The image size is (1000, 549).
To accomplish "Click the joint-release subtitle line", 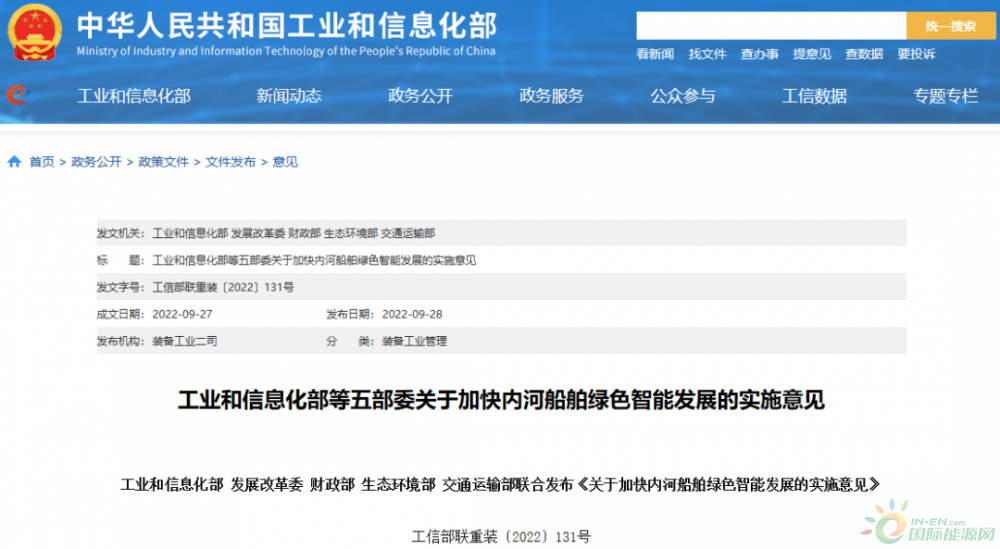I will (501, 485).
